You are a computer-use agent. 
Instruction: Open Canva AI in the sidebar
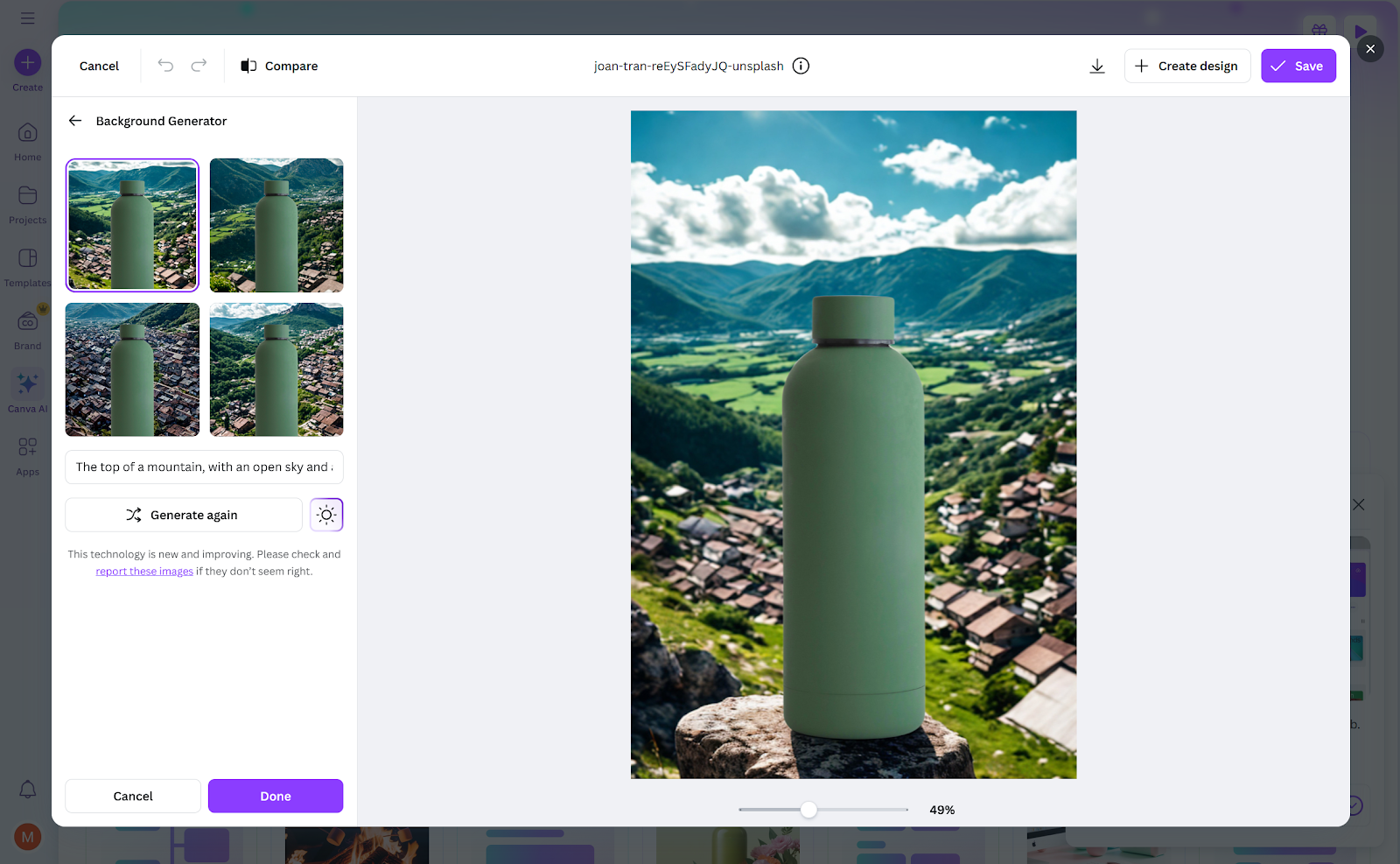click(x=27, y=391)
